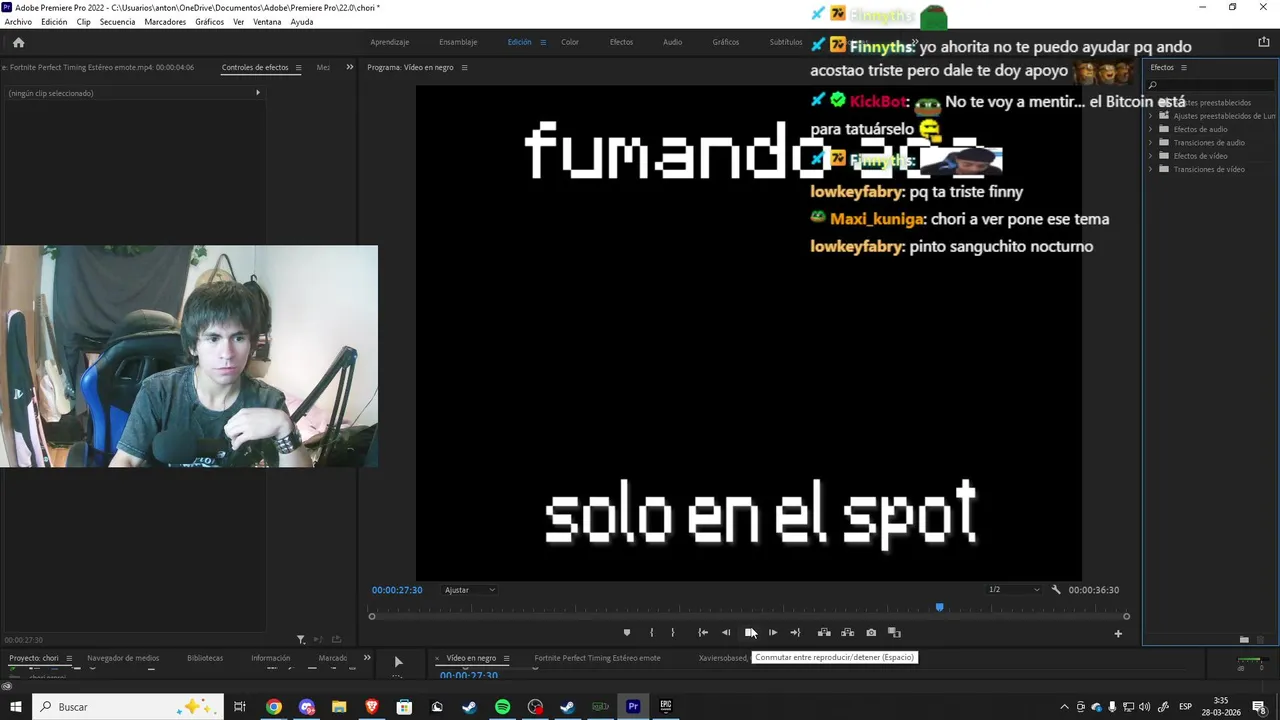Open Program monitor settings wrench

tap(1056, 590)
